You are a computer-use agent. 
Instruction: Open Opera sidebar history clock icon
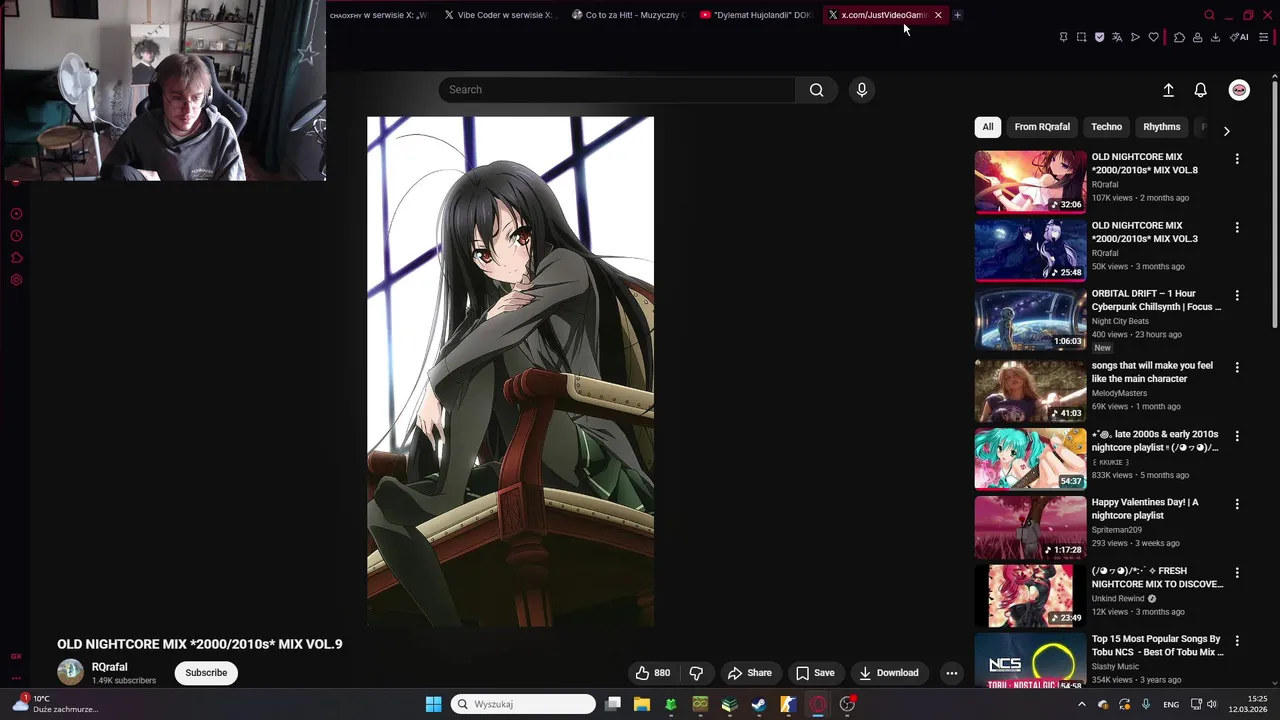[x=16, y=236]
